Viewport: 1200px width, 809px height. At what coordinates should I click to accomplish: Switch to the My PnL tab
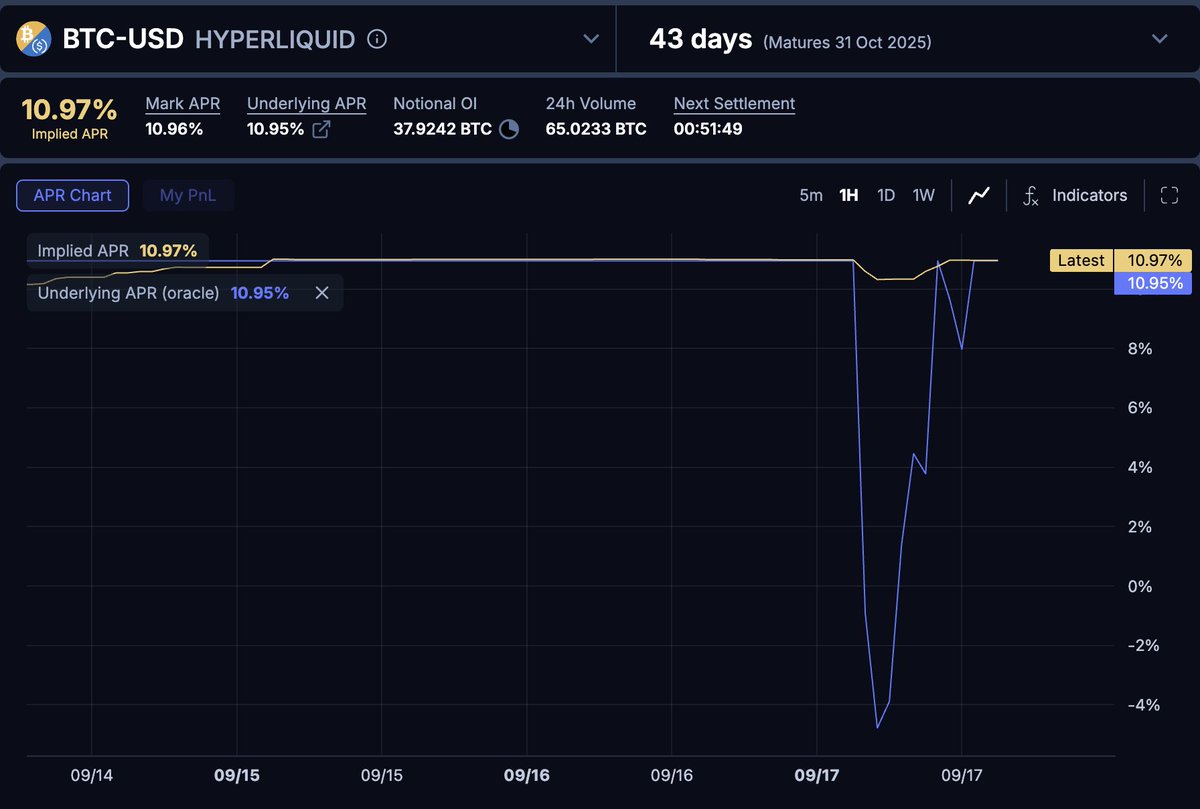[x=188, y=195]
